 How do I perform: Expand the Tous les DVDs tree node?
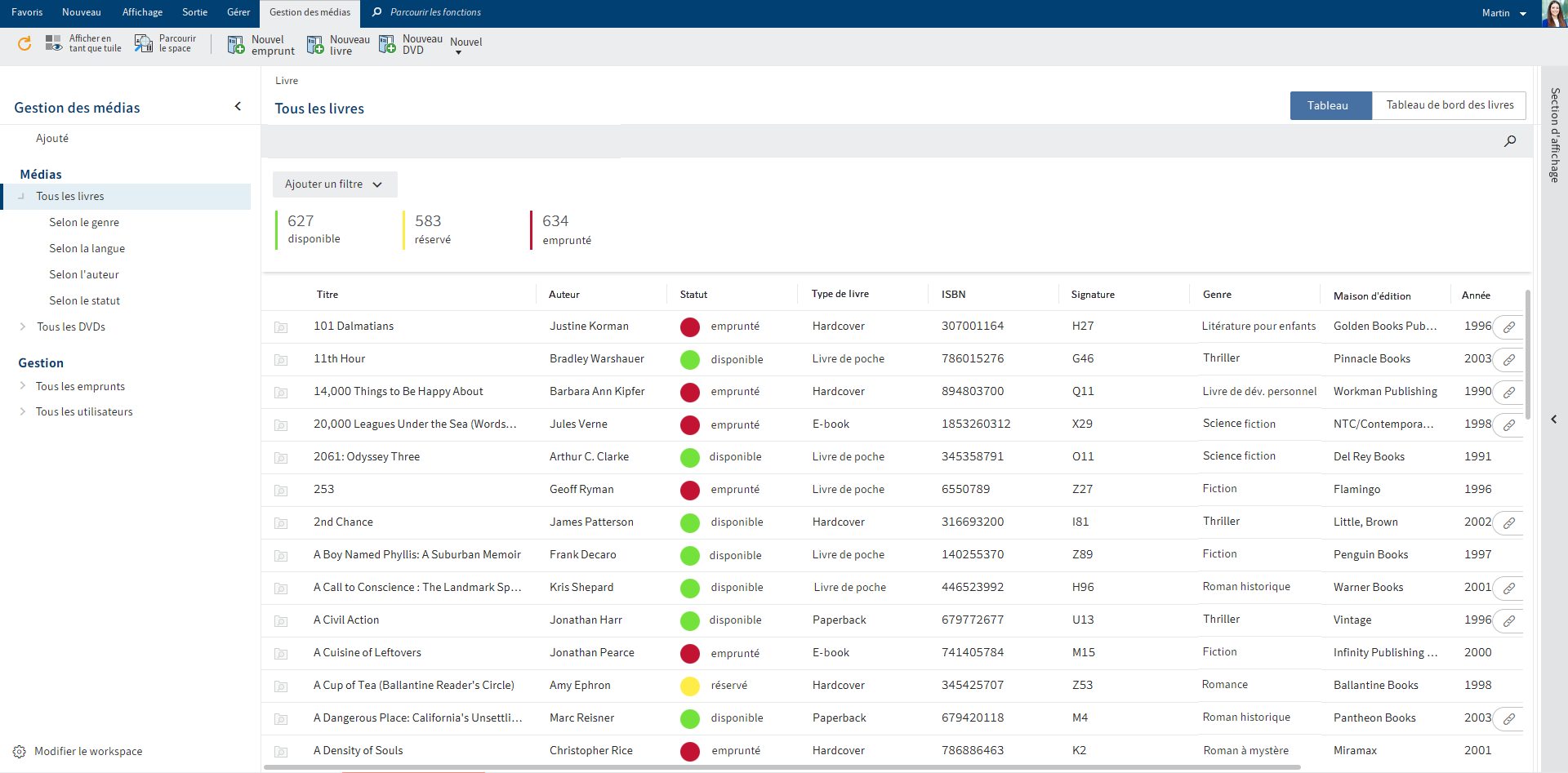(23, 327)
